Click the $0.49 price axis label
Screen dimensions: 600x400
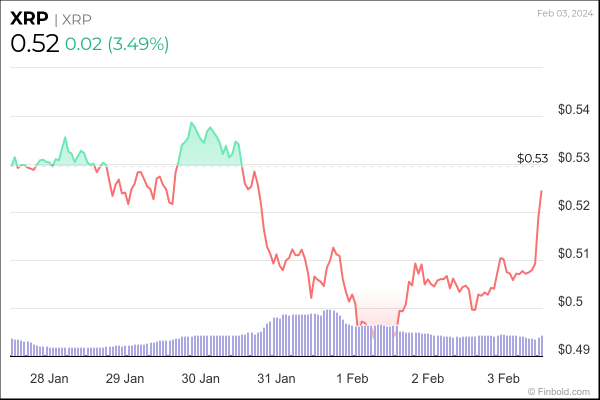point(573,349)
